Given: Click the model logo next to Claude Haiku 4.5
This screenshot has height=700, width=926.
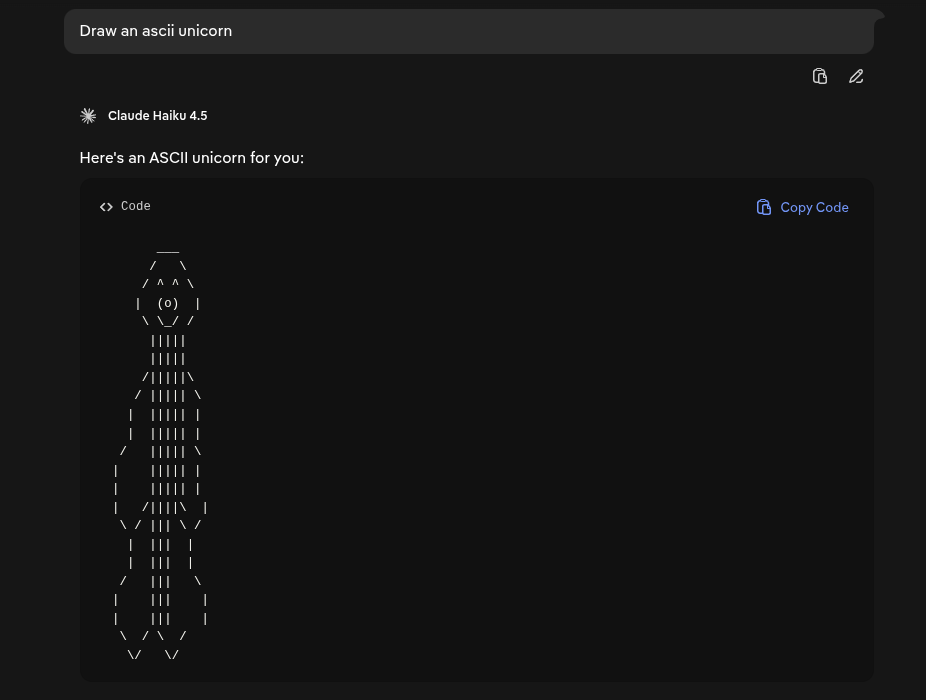Looking at the screenshot, I should point(88,116).
